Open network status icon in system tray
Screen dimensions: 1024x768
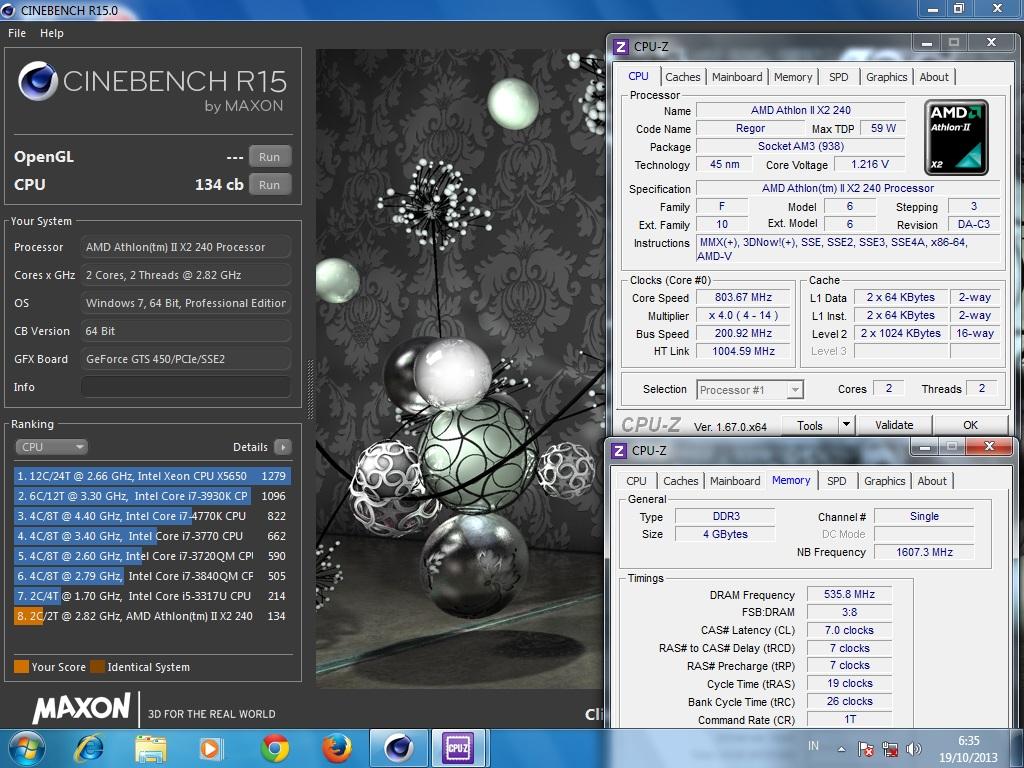coord(889,748)
